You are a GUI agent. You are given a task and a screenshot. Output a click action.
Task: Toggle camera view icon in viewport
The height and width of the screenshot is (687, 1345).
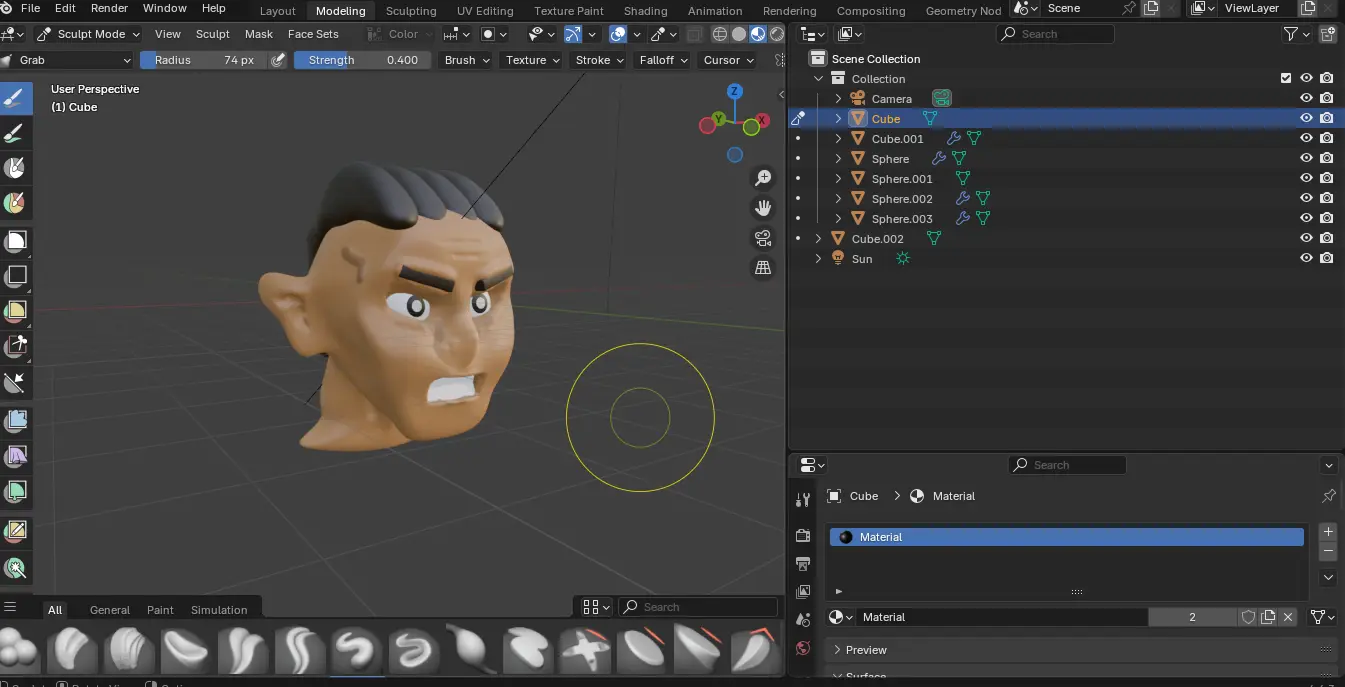pyautogui.click(x=763, y=238)
